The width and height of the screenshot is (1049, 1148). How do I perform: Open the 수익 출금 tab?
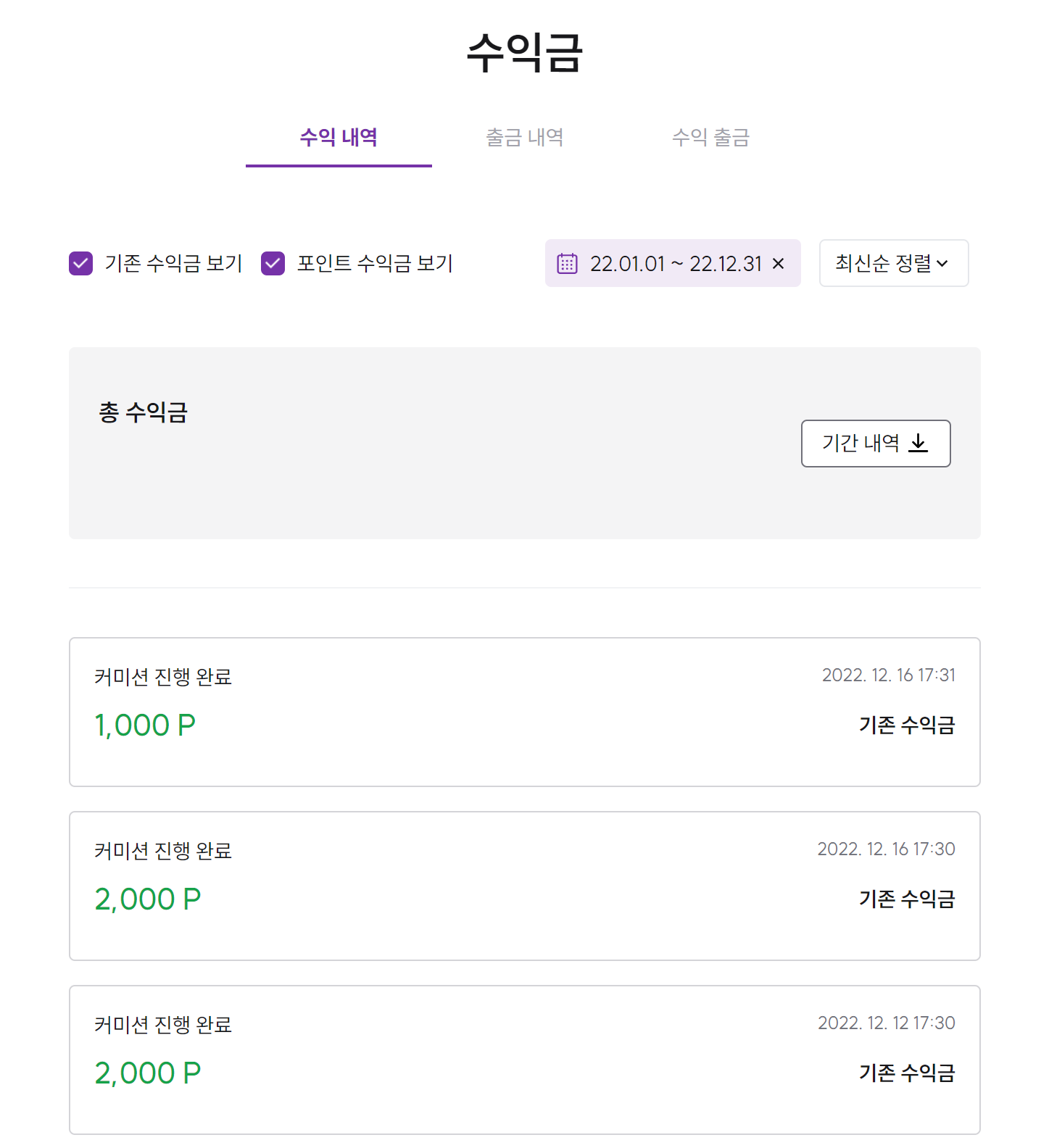(x=710, y=138)
